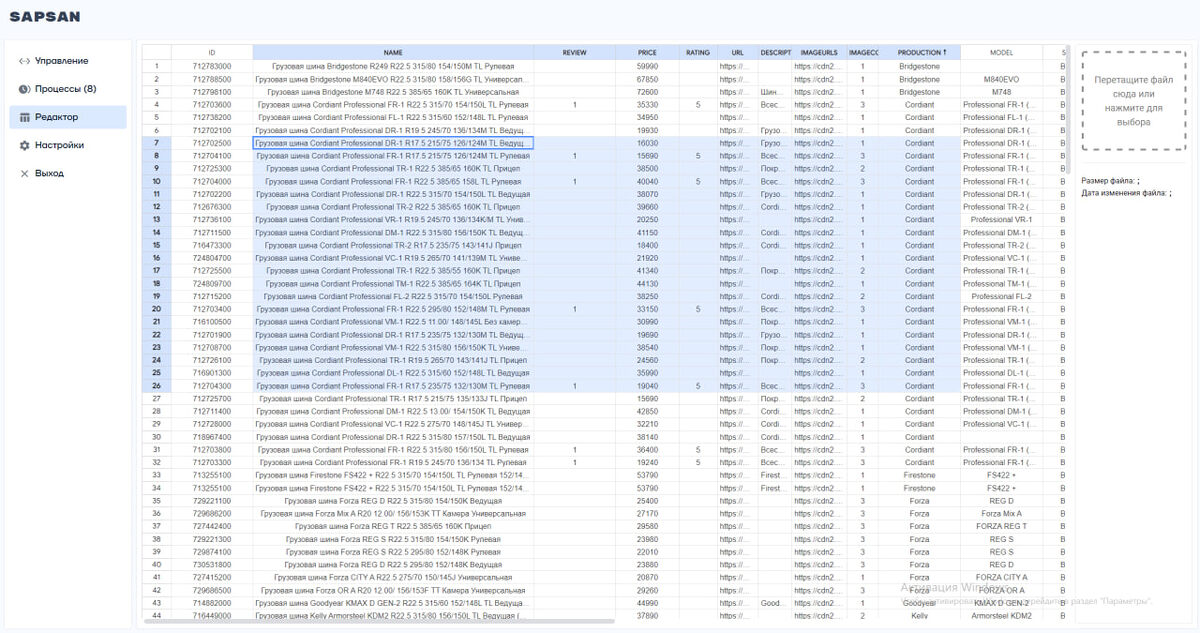The height and width of the screenshot is (633, 1200).
Task: Click ID cell 718967400
Action: (x=212, y=437)
